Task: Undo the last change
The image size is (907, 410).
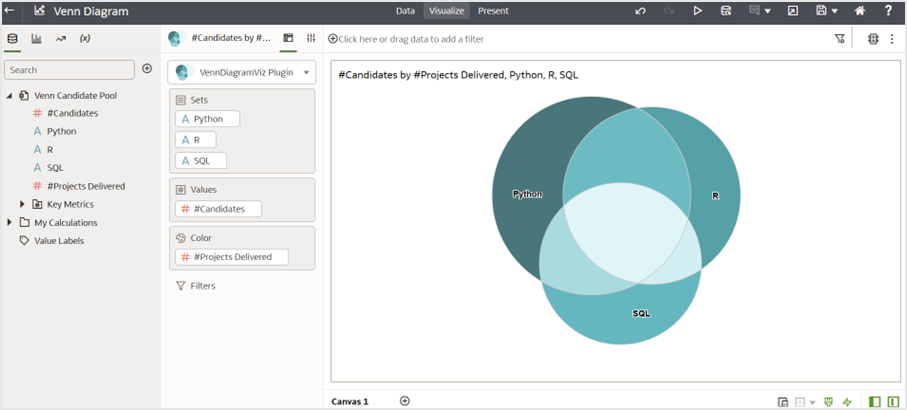Action: [640, 11]
